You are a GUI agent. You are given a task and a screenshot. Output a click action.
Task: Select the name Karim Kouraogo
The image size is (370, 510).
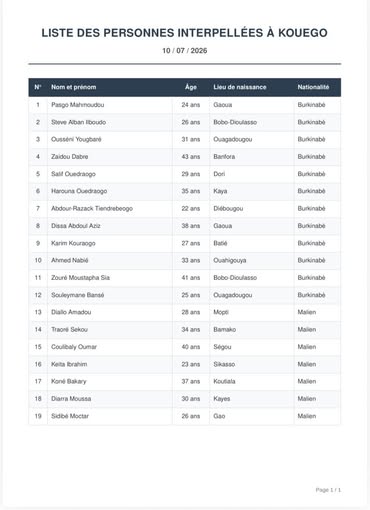(x=73, y=243)
